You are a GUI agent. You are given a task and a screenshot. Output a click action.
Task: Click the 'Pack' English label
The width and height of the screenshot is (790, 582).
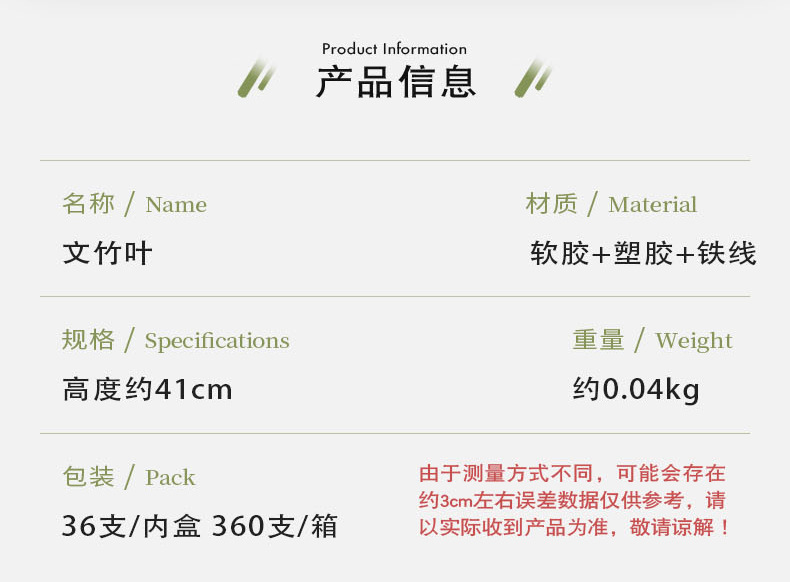170,478
